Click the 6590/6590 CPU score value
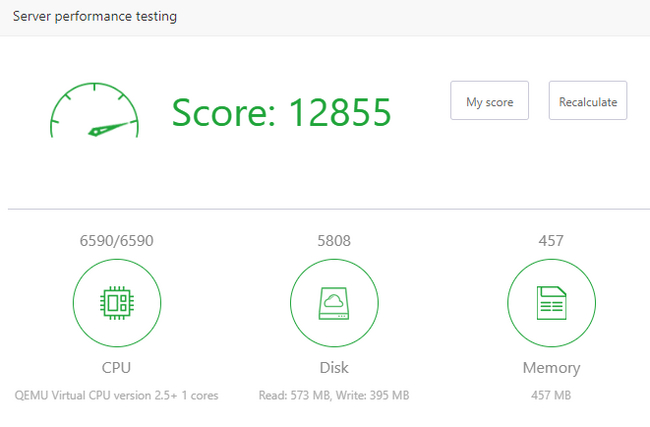This screenshot has width=650, height=427. [x=116, y=241]
